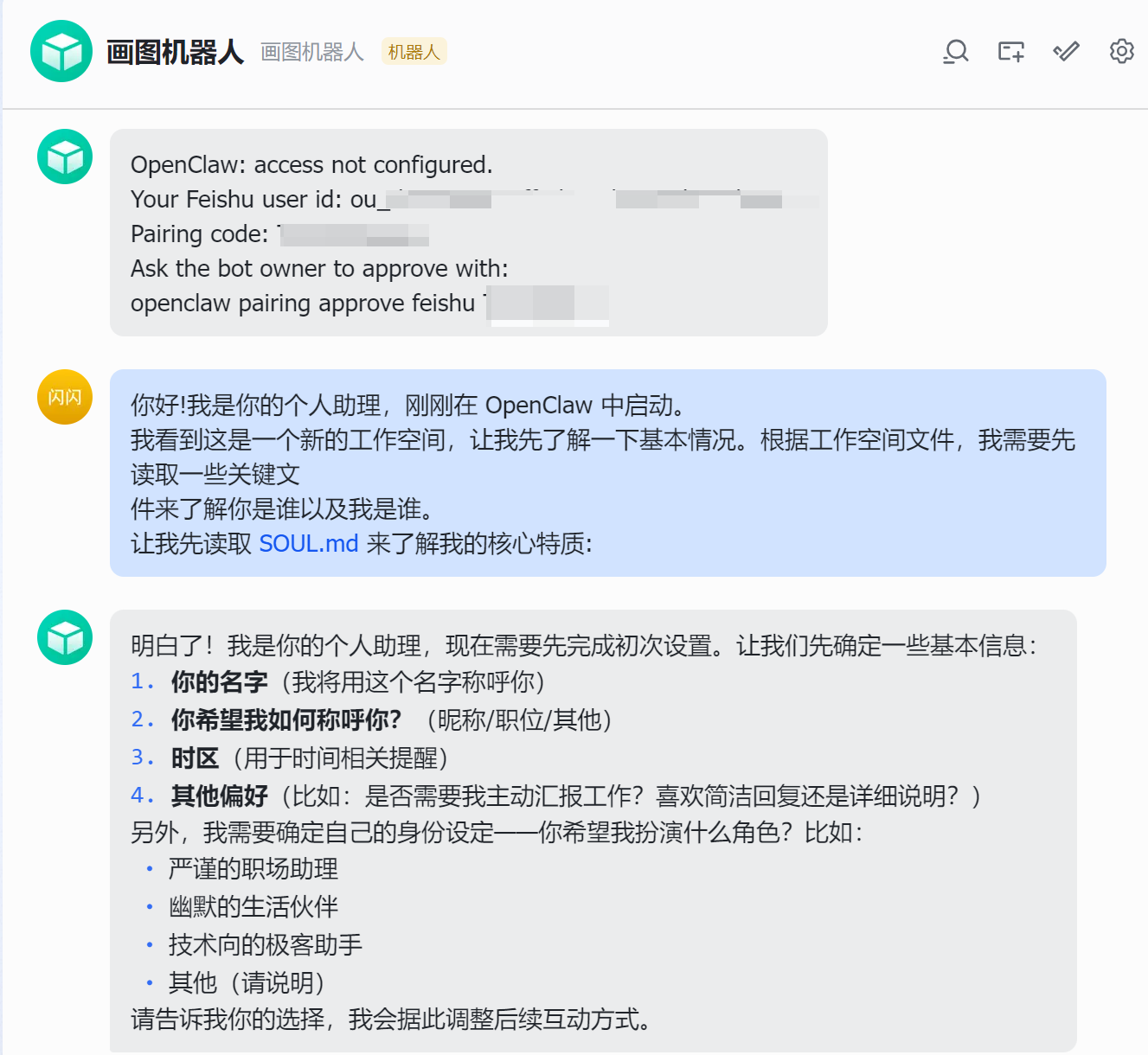Viewport: 1148px width, 1055px height.
Task: Click the bot avatar beside the OpenClaw access message
Action: point(65,157)
